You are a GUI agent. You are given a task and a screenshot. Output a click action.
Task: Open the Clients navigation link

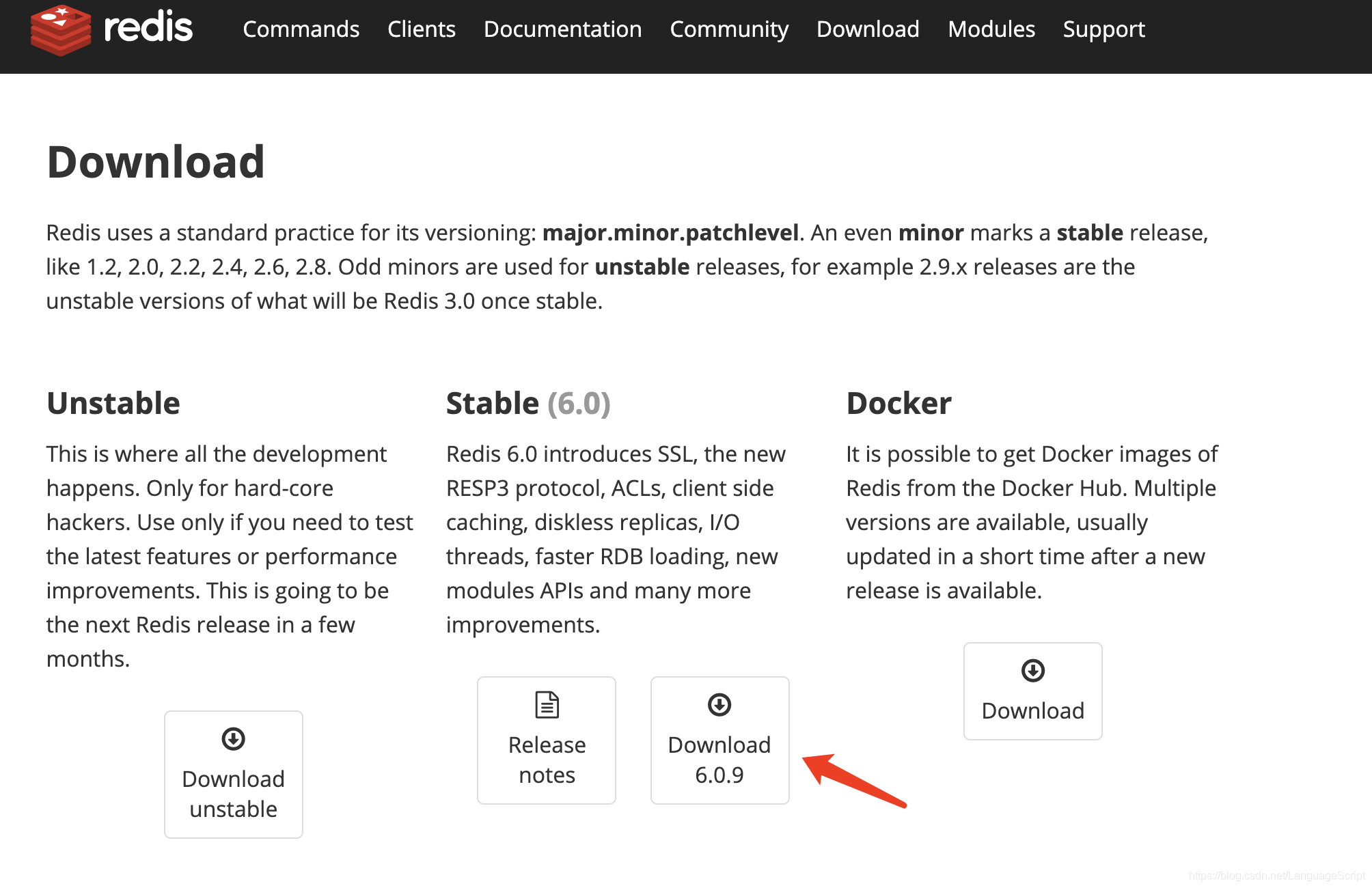(421, 29)
